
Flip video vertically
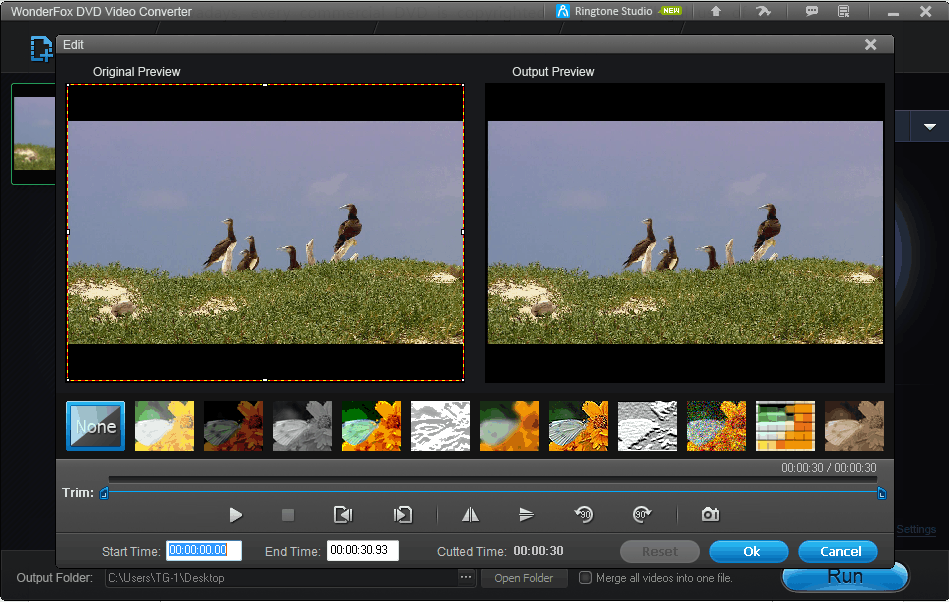[527, 515]
